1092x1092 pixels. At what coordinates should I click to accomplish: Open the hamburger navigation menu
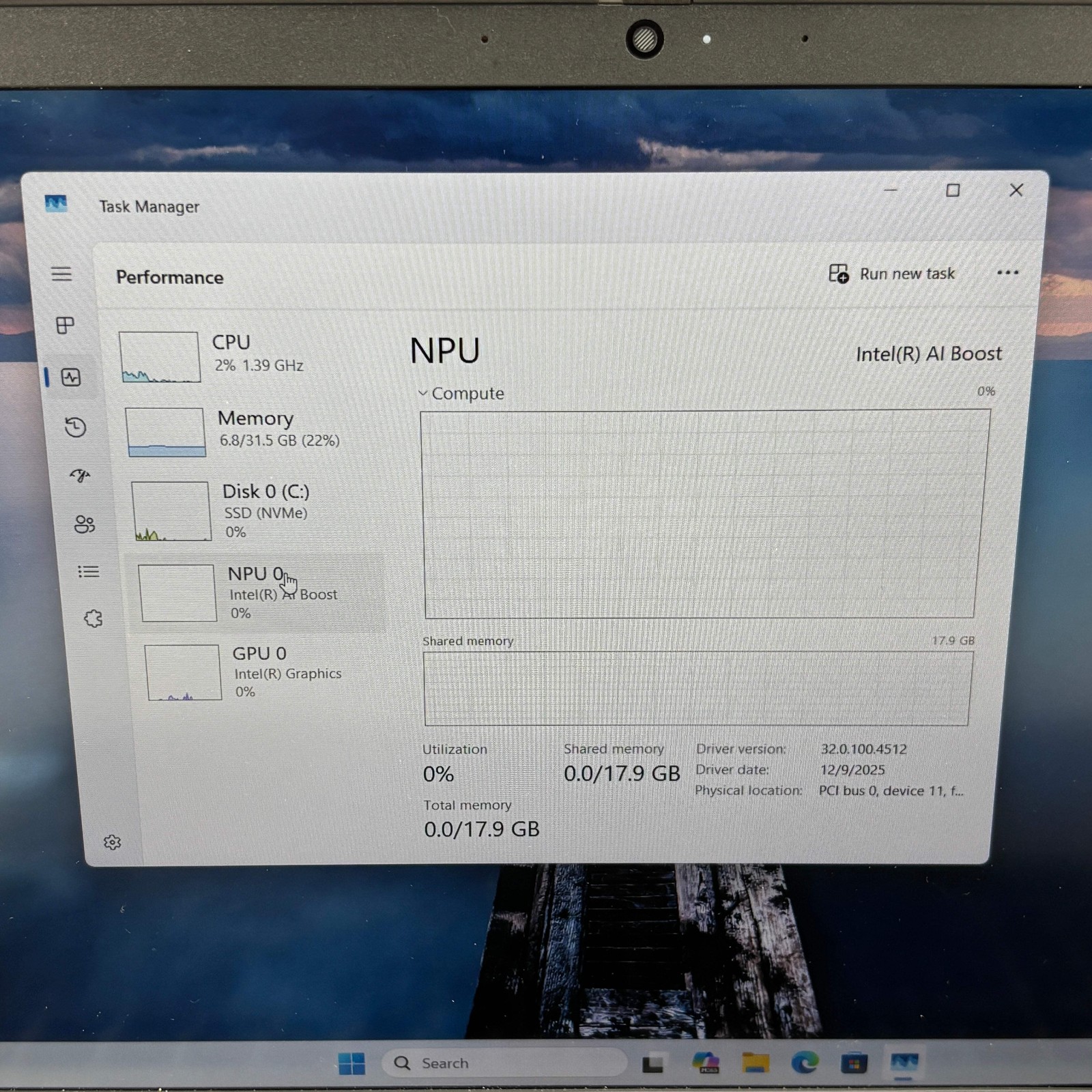coord(61,274)
